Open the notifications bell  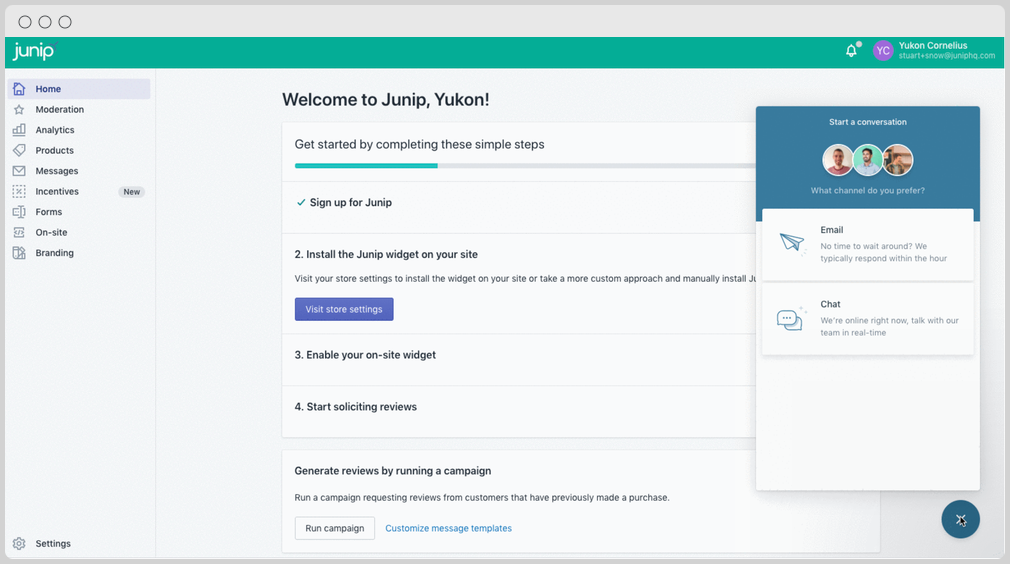click(852, 50)
